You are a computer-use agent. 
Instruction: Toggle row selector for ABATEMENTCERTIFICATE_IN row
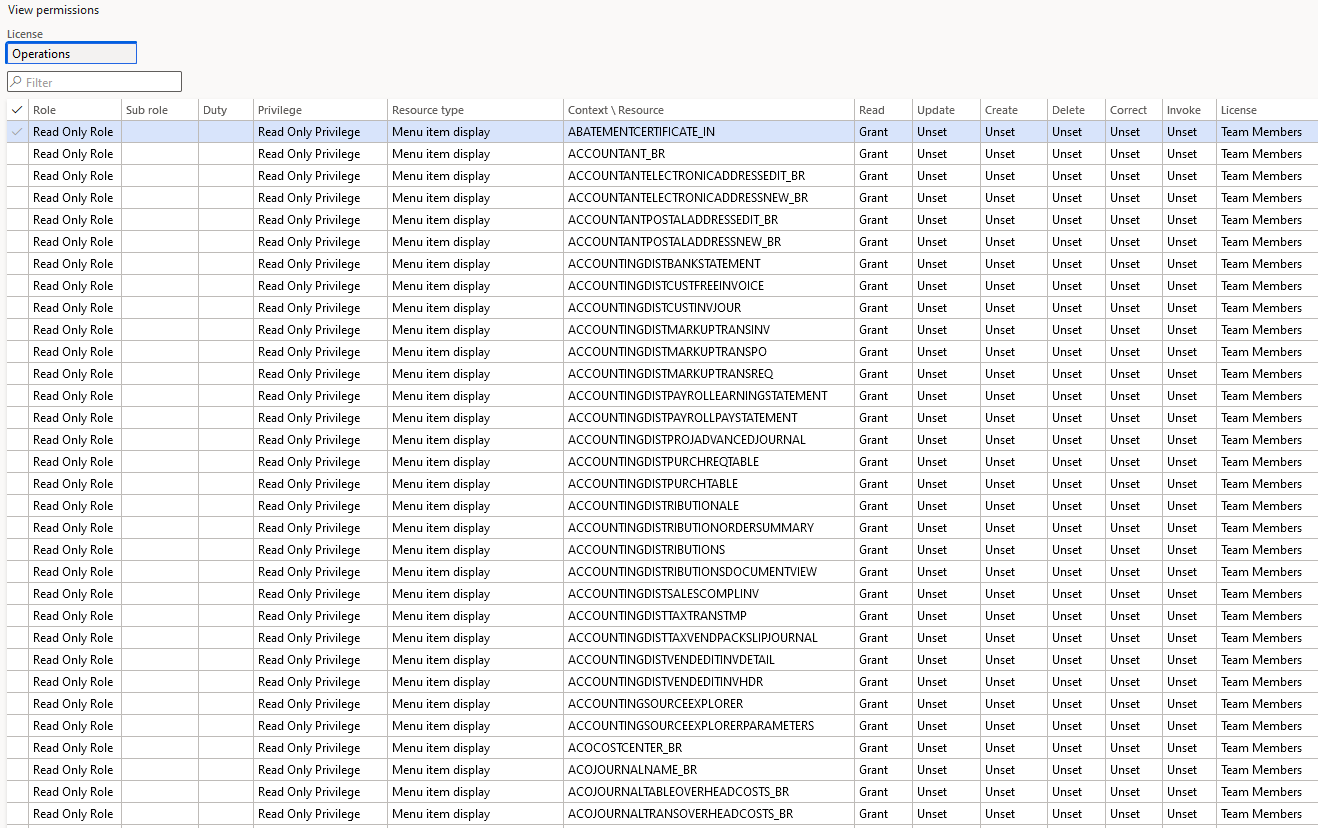[x=17, y=132]
